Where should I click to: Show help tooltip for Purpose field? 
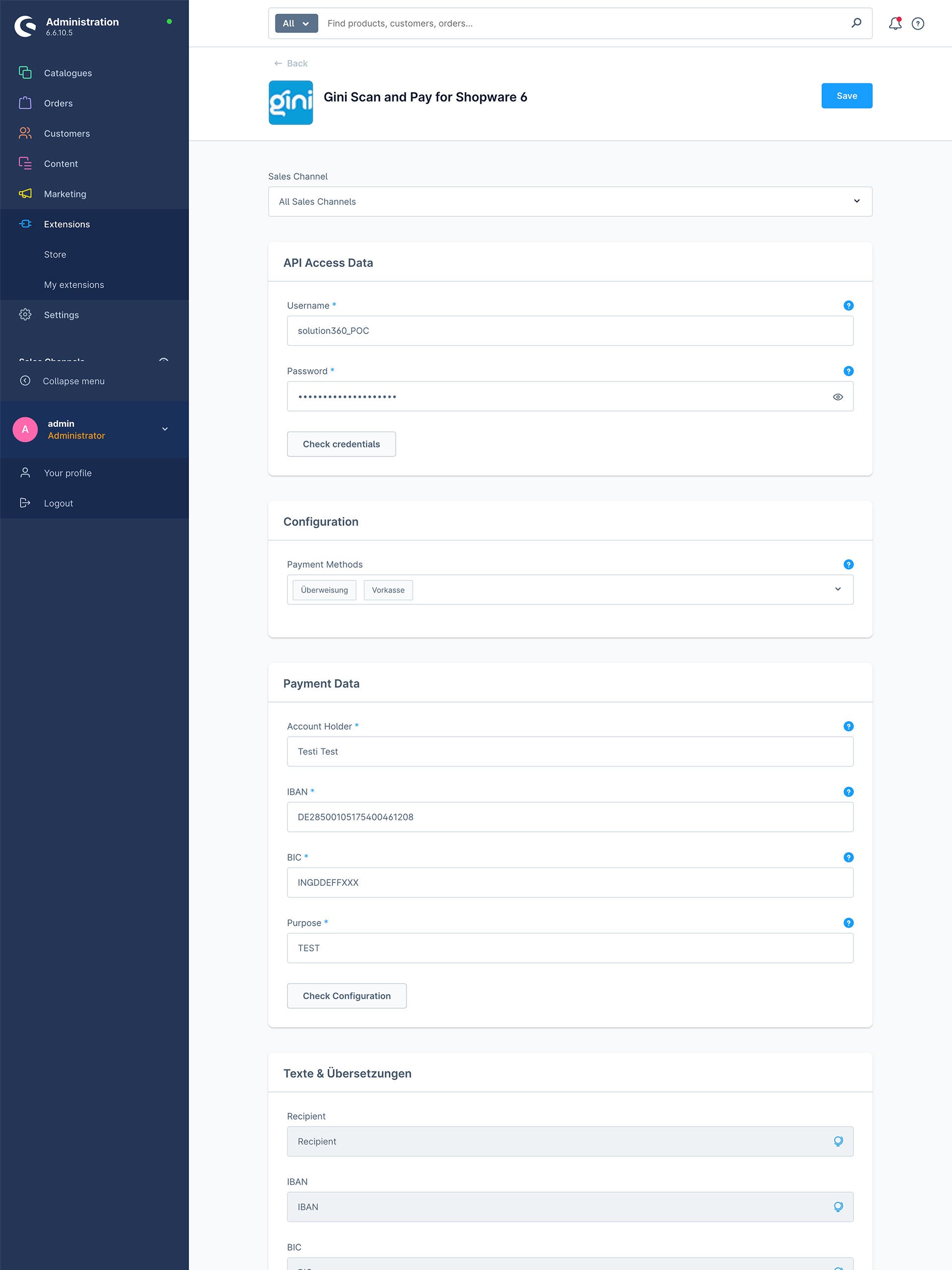click(x=848, y=923)
